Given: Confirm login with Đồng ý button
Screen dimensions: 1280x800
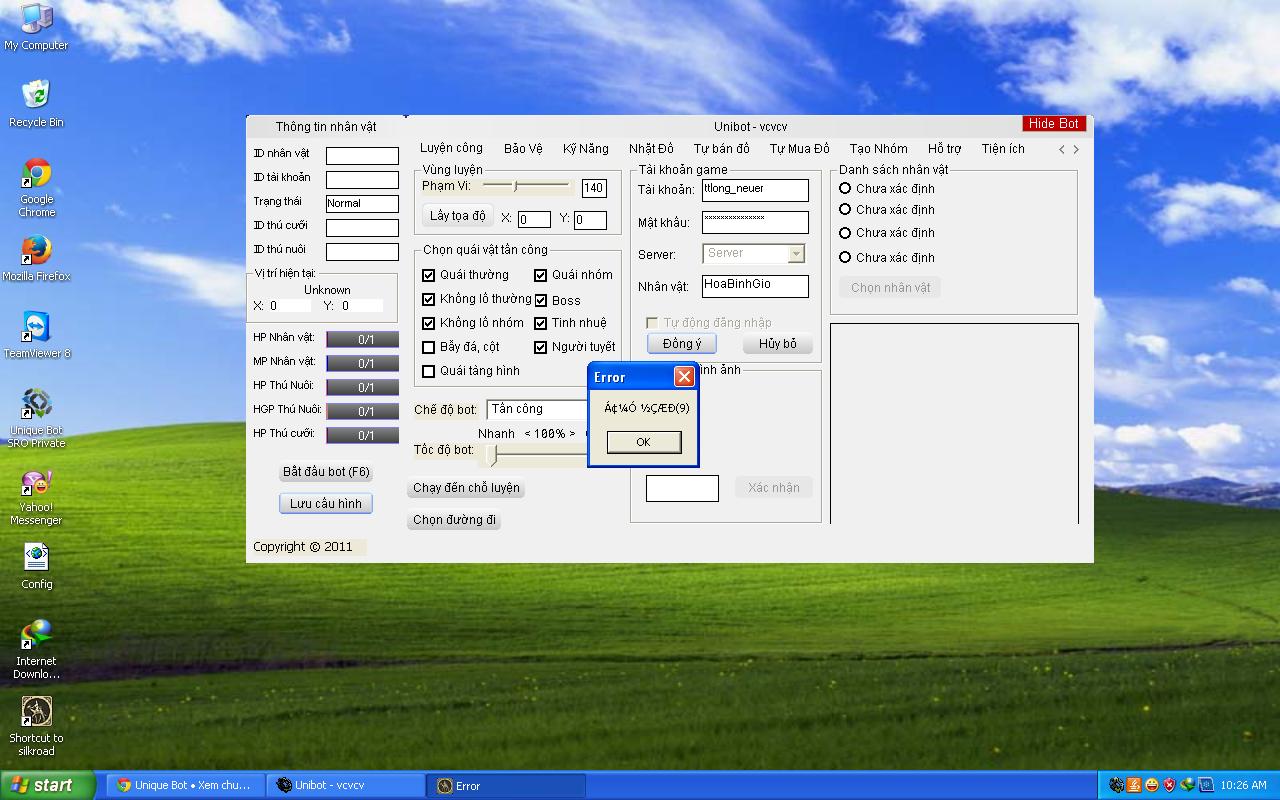Looking at the screenshot, I should click(x=682, y=343).
